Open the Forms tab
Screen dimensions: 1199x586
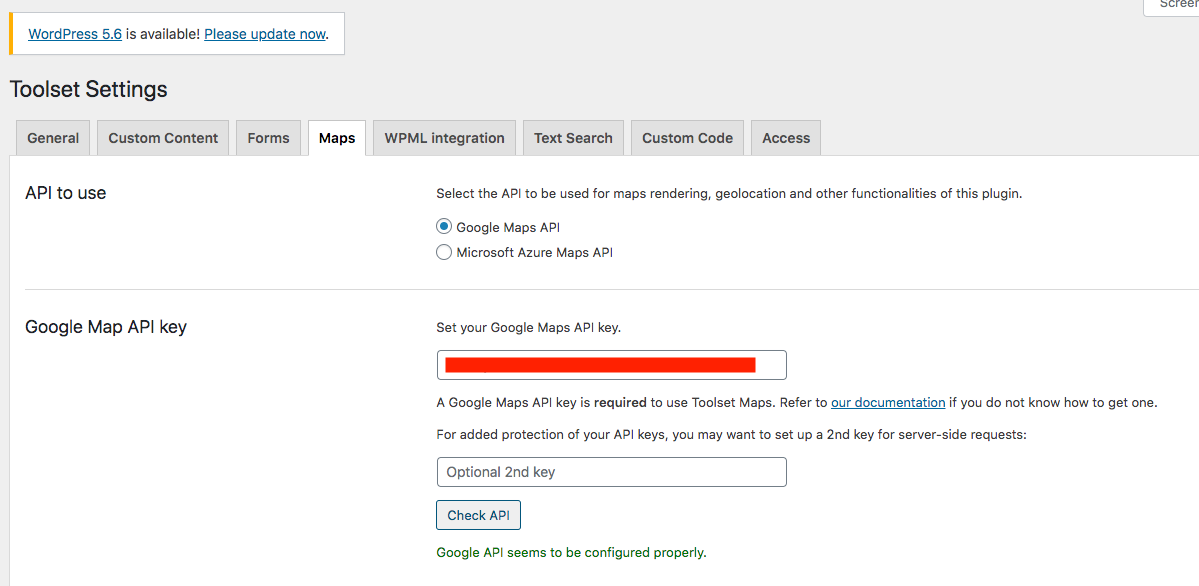[x=268, y=138]
